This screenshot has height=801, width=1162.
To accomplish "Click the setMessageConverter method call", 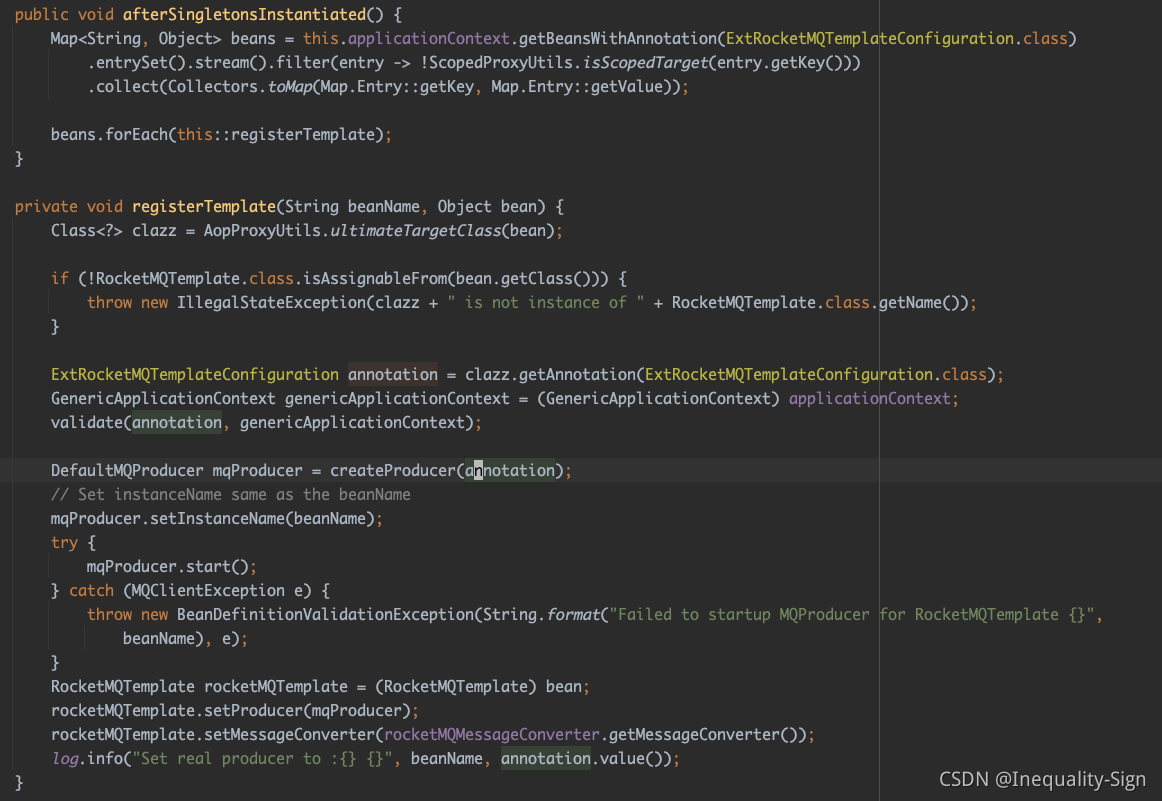I will coord(290,734).
